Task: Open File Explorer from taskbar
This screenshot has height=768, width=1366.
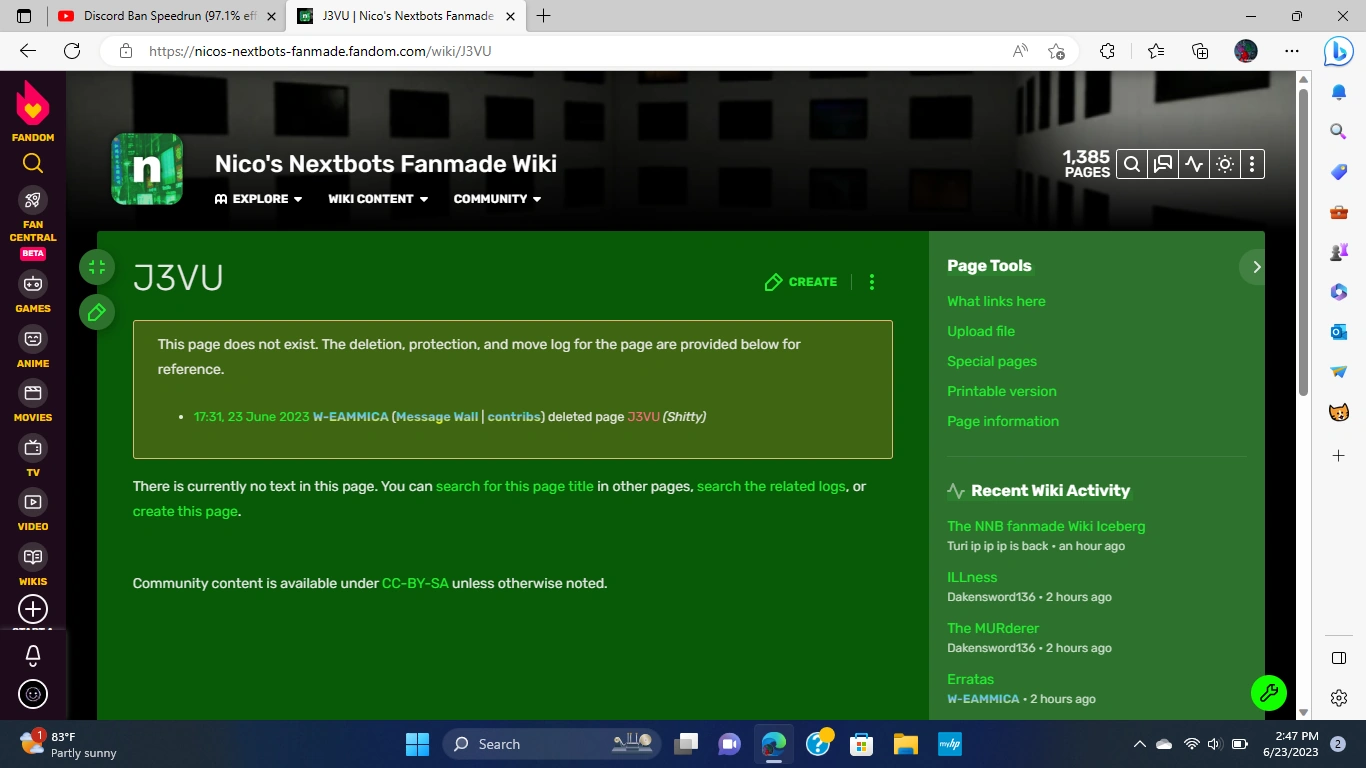Action: click(x=906, y=744)
